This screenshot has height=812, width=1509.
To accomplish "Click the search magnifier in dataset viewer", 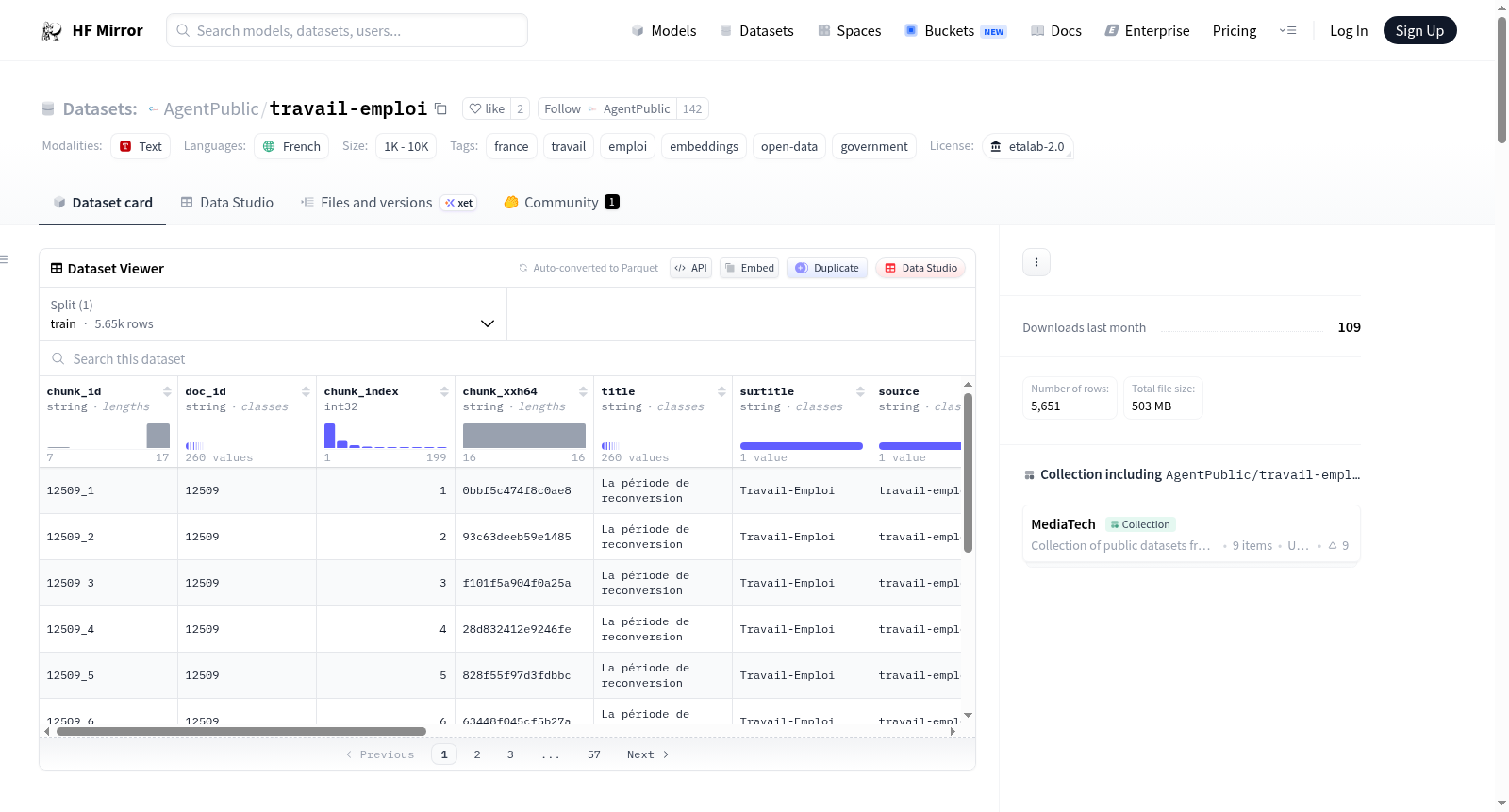I will point(58,359).
